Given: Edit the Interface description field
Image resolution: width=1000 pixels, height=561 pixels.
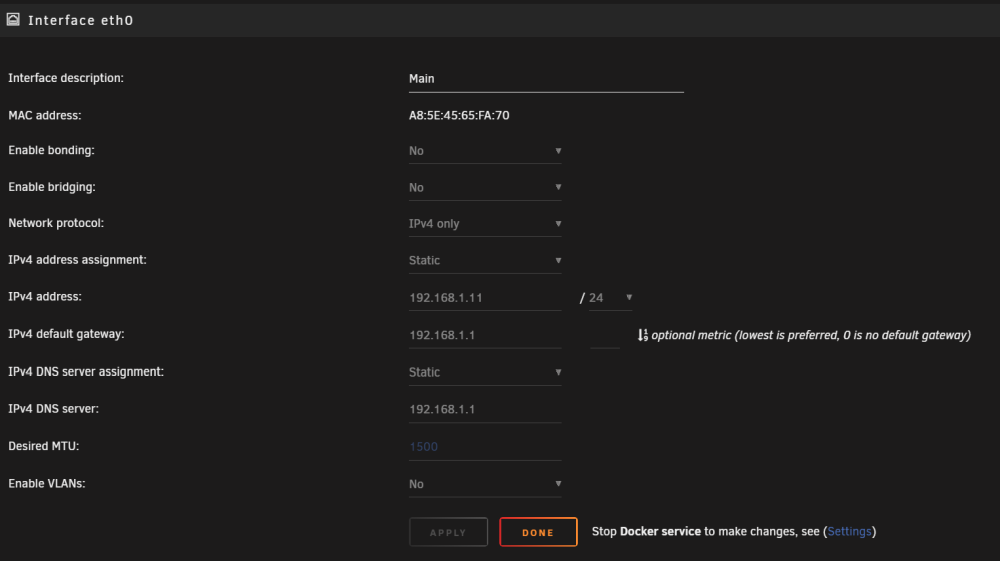Looking at the screenshot, I should click(x=546, y=79).
